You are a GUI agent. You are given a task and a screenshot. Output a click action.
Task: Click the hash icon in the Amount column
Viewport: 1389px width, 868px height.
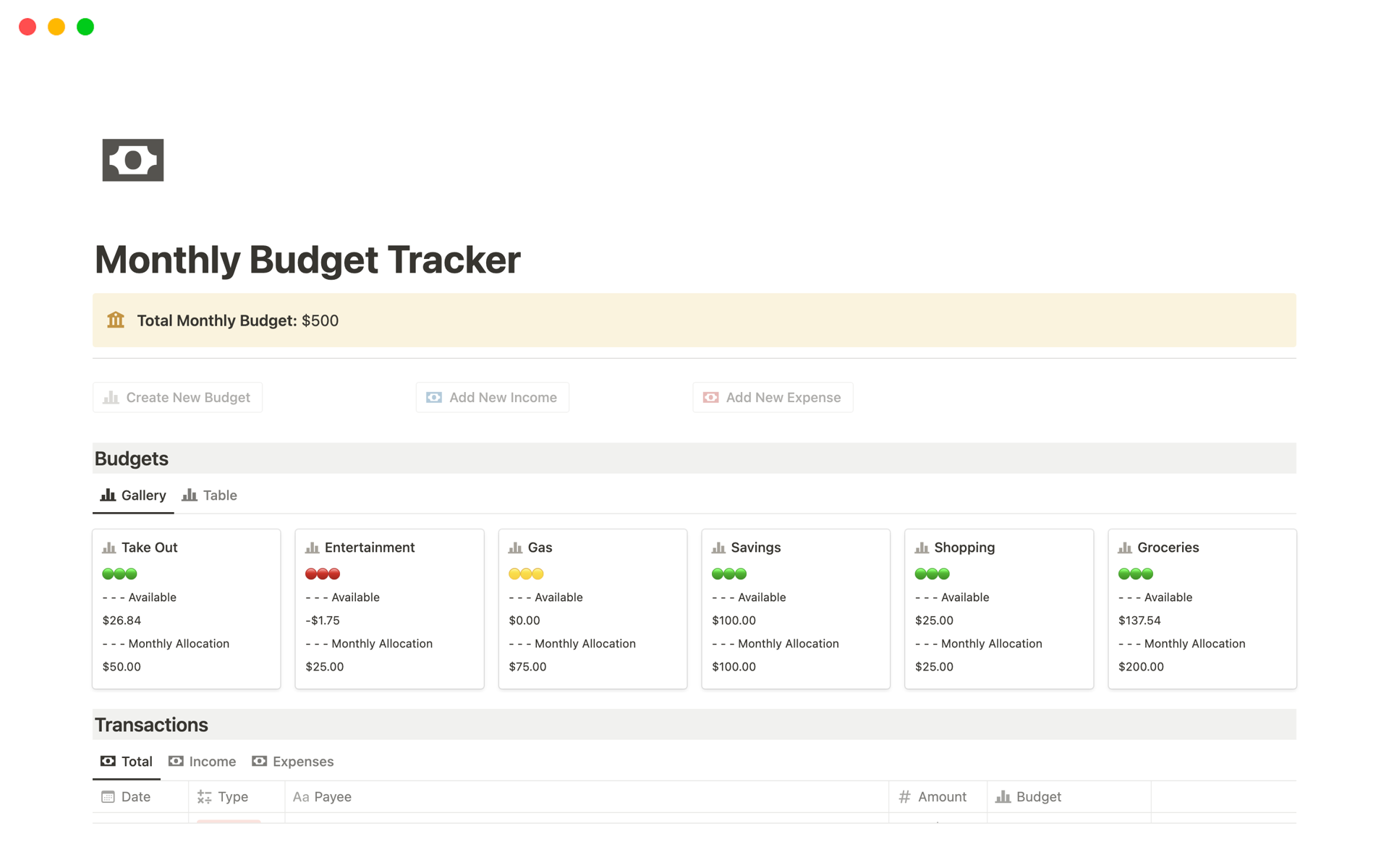pos(904,796)
